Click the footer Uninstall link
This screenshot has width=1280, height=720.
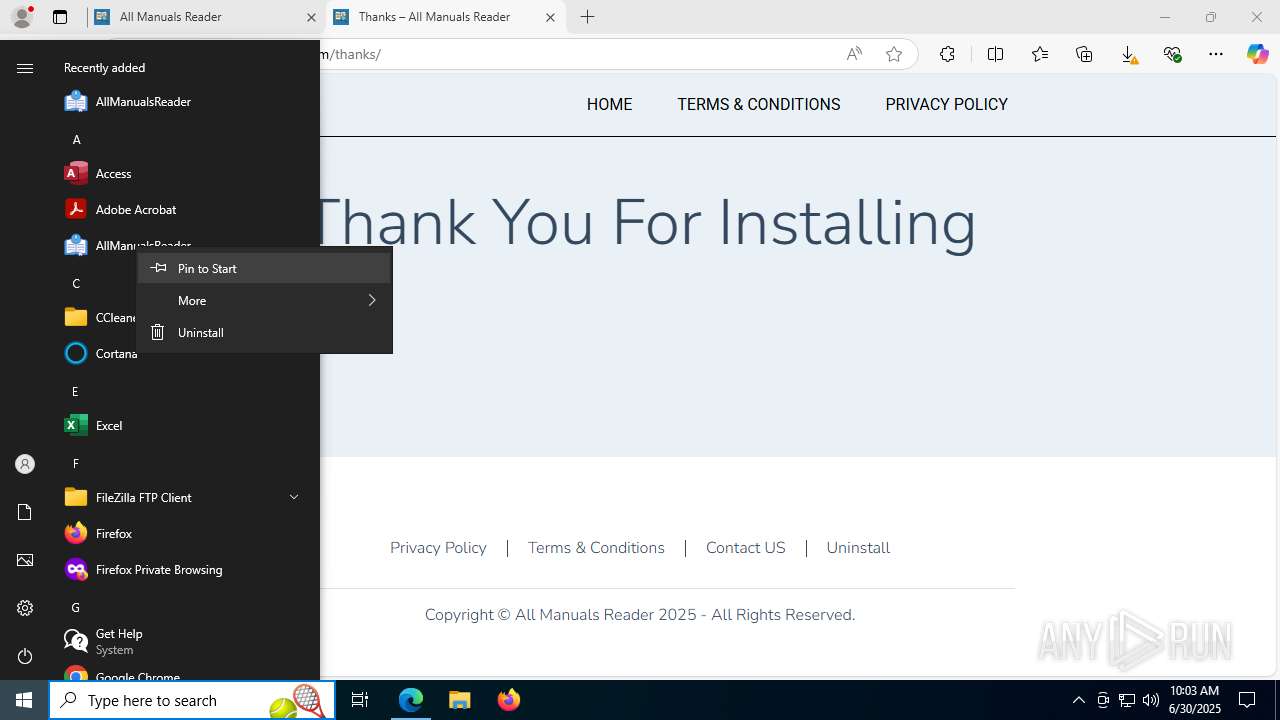pyautogui.click(x=858, y=548)
